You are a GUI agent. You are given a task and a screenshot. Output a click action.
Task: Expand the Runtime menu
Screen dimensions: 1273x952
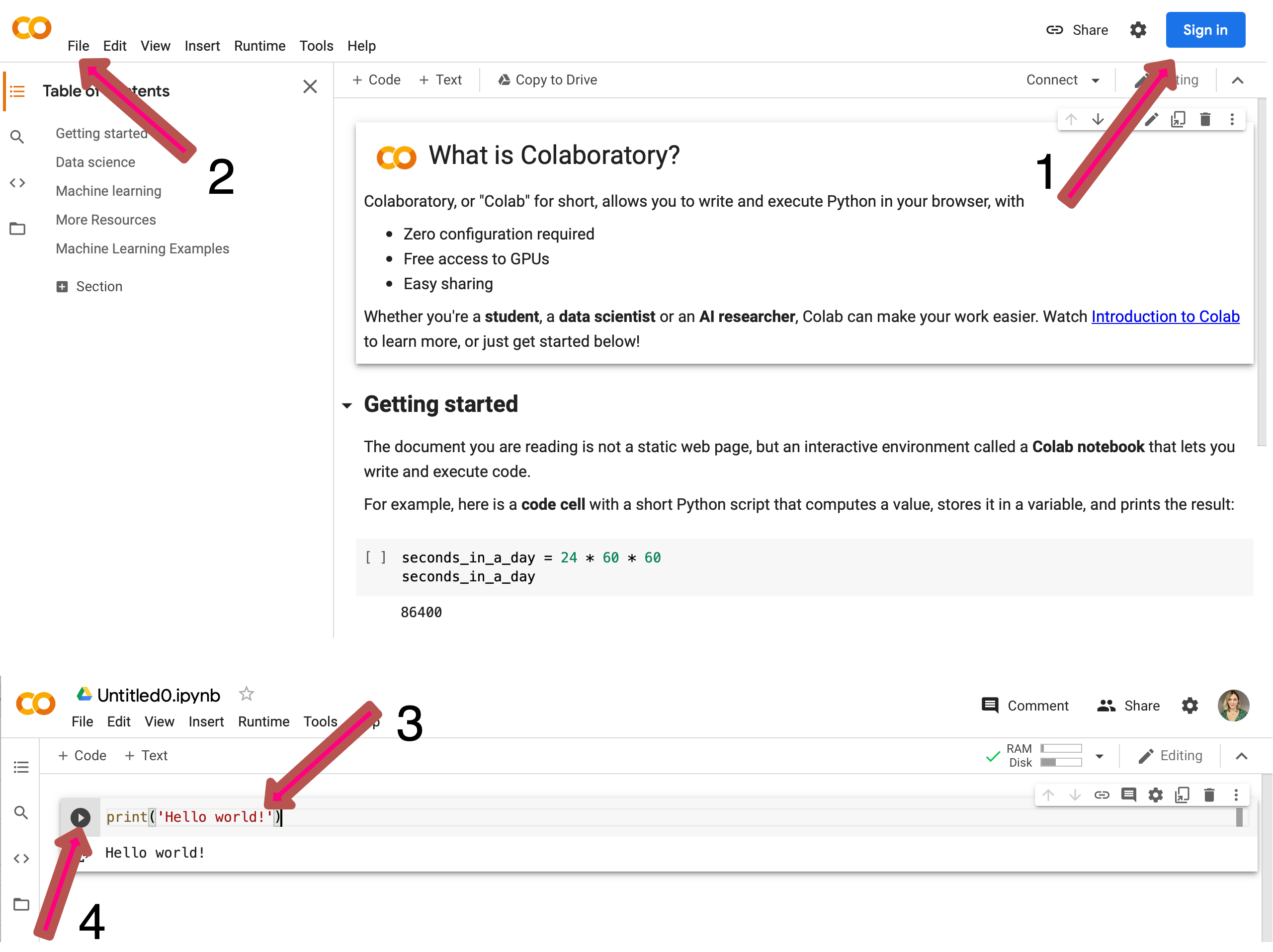[x=258, y=45]
